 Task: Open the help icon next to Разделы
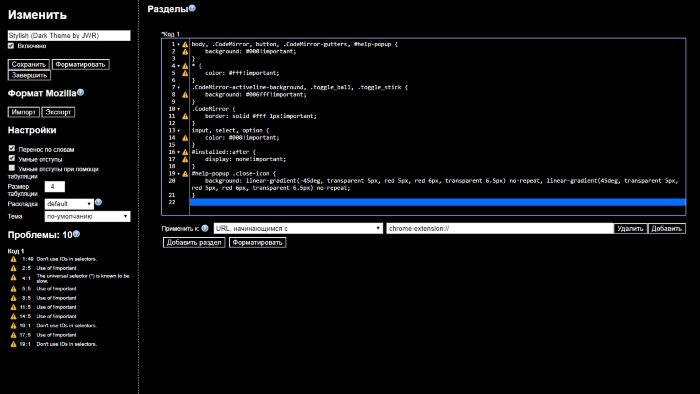(x=192, y=8)
